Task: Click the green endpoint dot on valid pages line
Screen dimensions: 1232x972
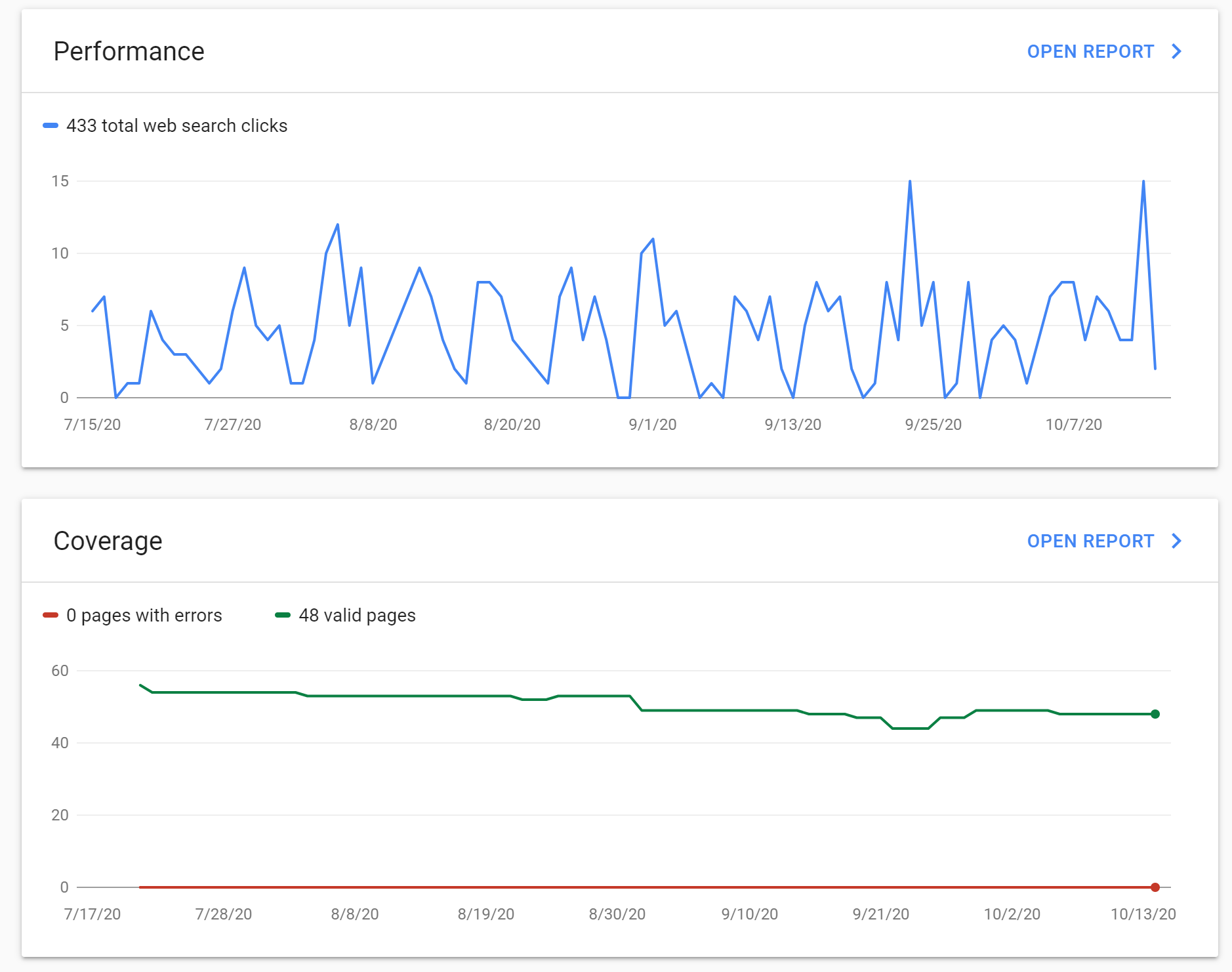Action: coord(1155,714)
